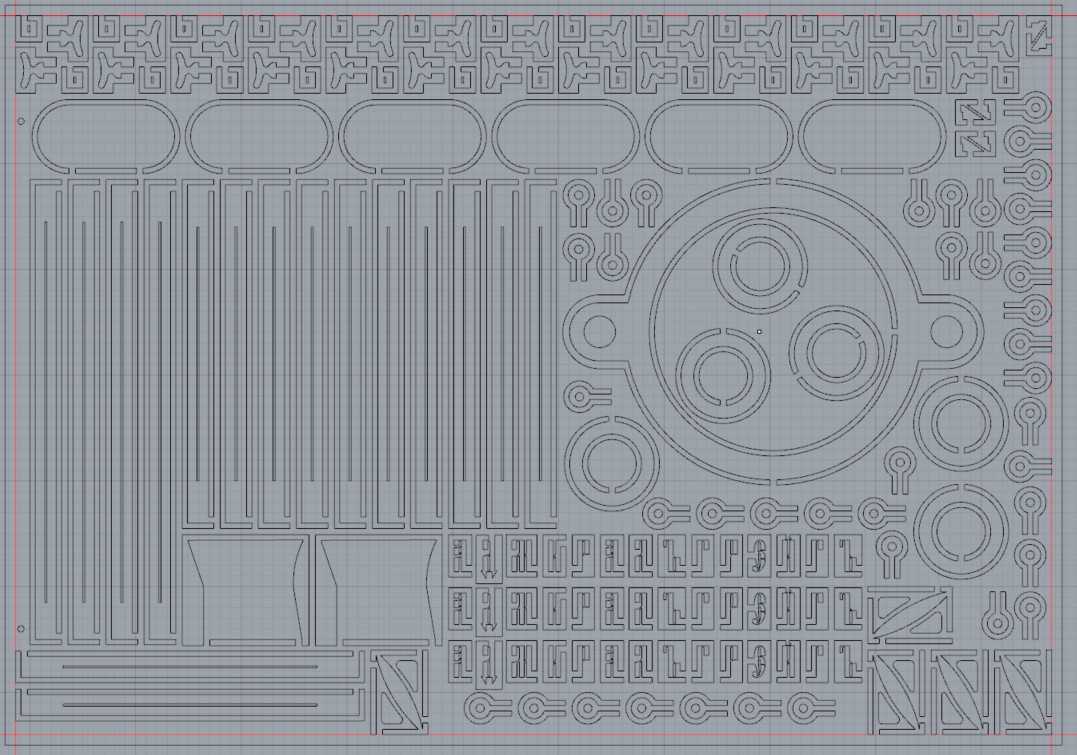Screen dimensions: 1077x755
Task: Select the left trapezoid funnel shape
Action: pos(247,590)
